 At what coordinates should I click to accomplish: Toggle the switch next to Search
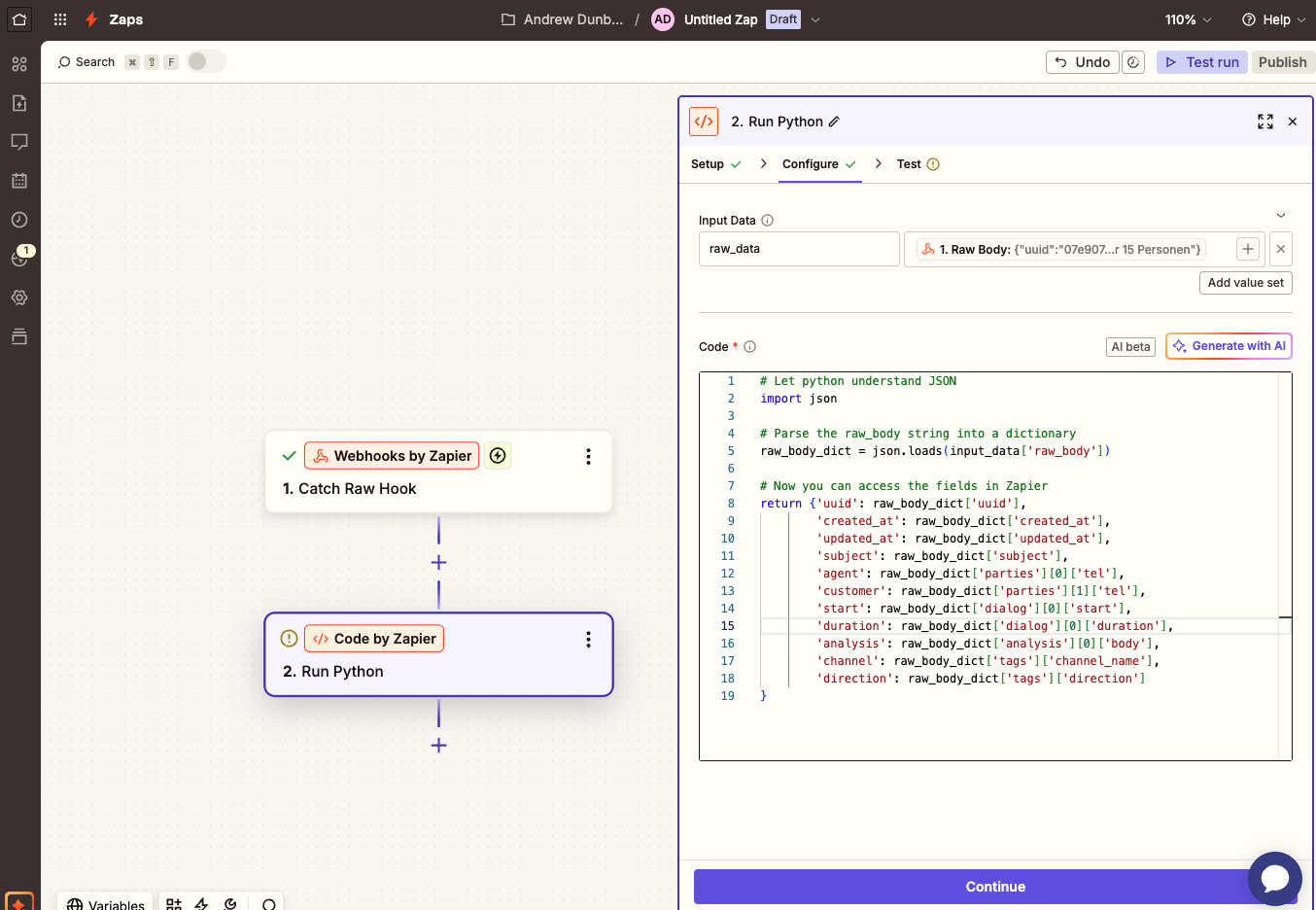[x=205, y=61]
